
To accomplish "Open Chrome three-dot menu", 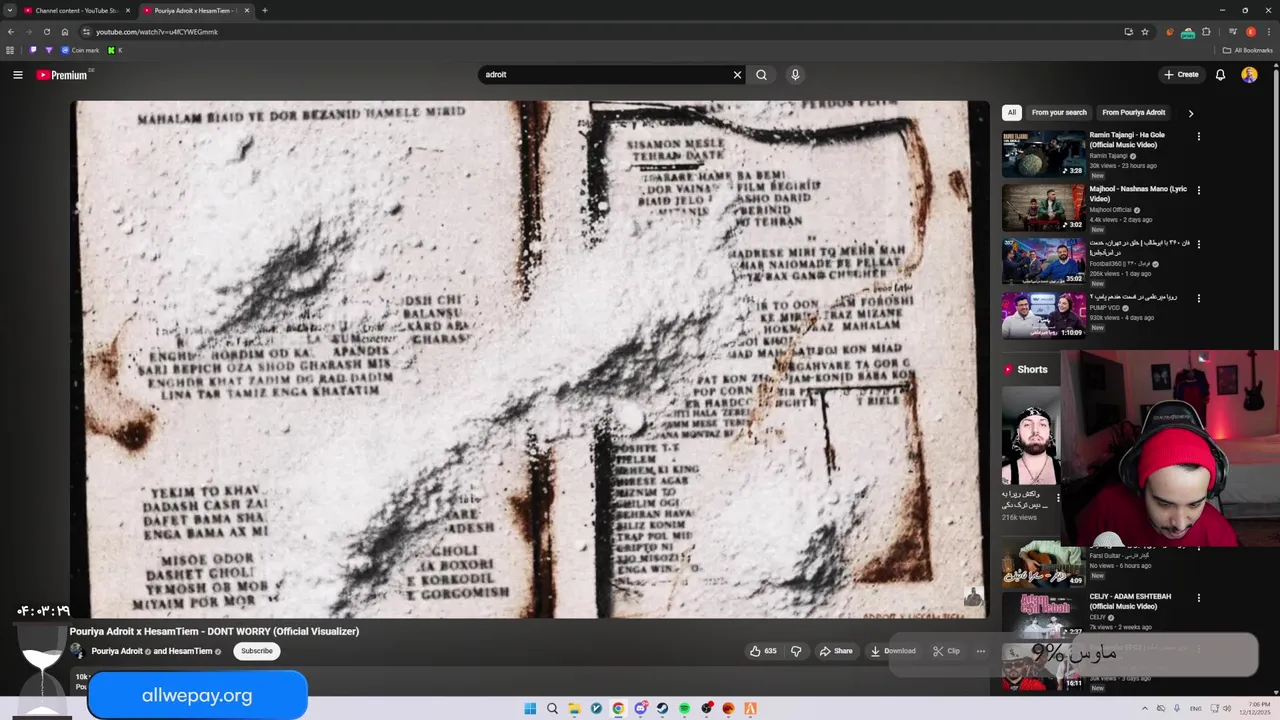I will pyautogui.click(x=1267, y=32).
